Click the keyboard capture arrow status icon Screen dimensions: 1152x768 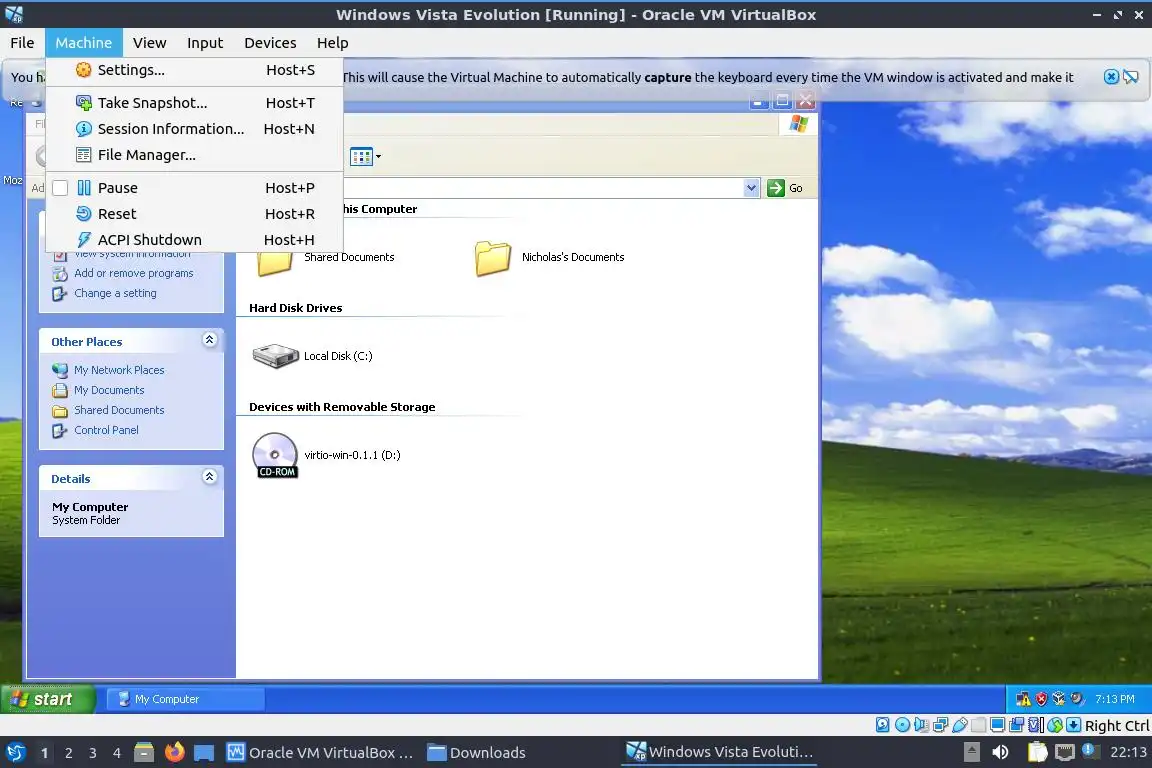[x=1073, y=725]
